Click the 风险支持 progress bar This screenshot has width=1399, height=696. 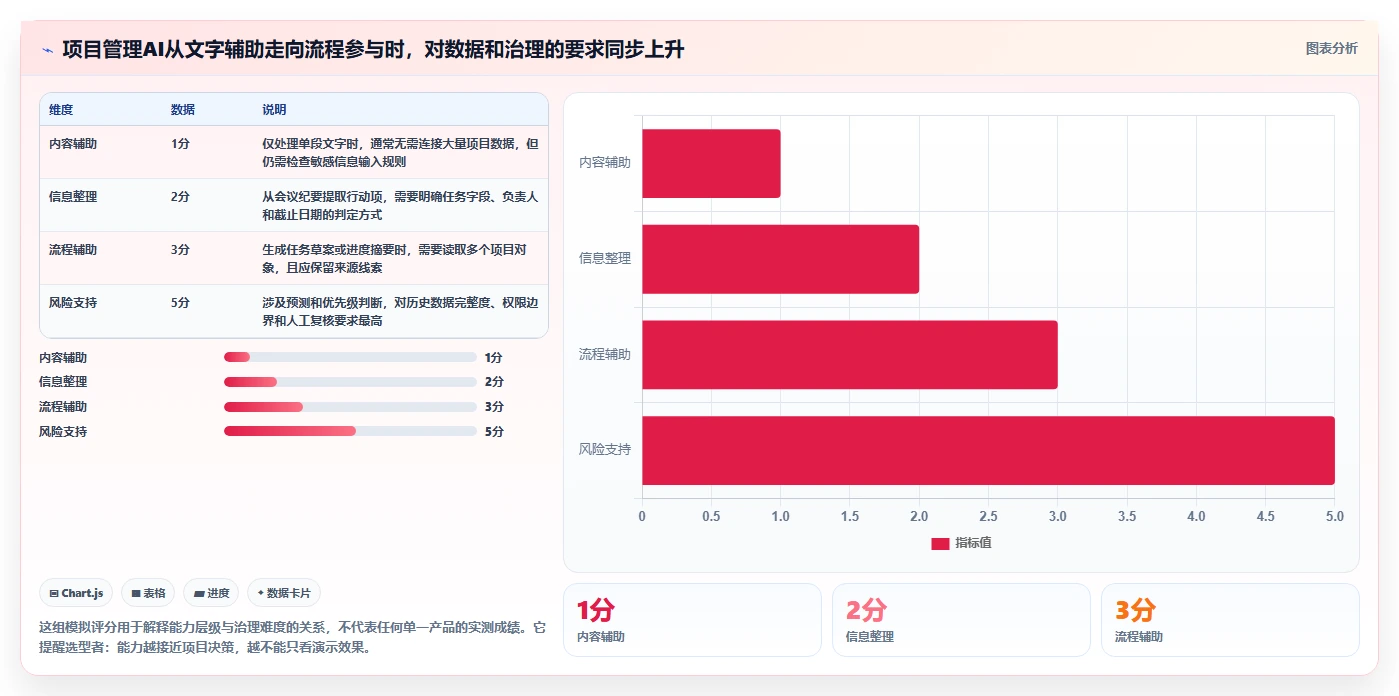(x=350, y=431)
